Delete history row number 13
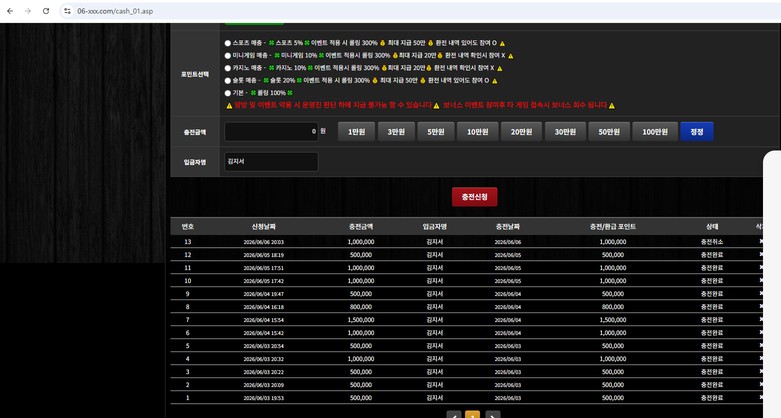The width and height of the screenshot is (781, 418). click(761, 241)
